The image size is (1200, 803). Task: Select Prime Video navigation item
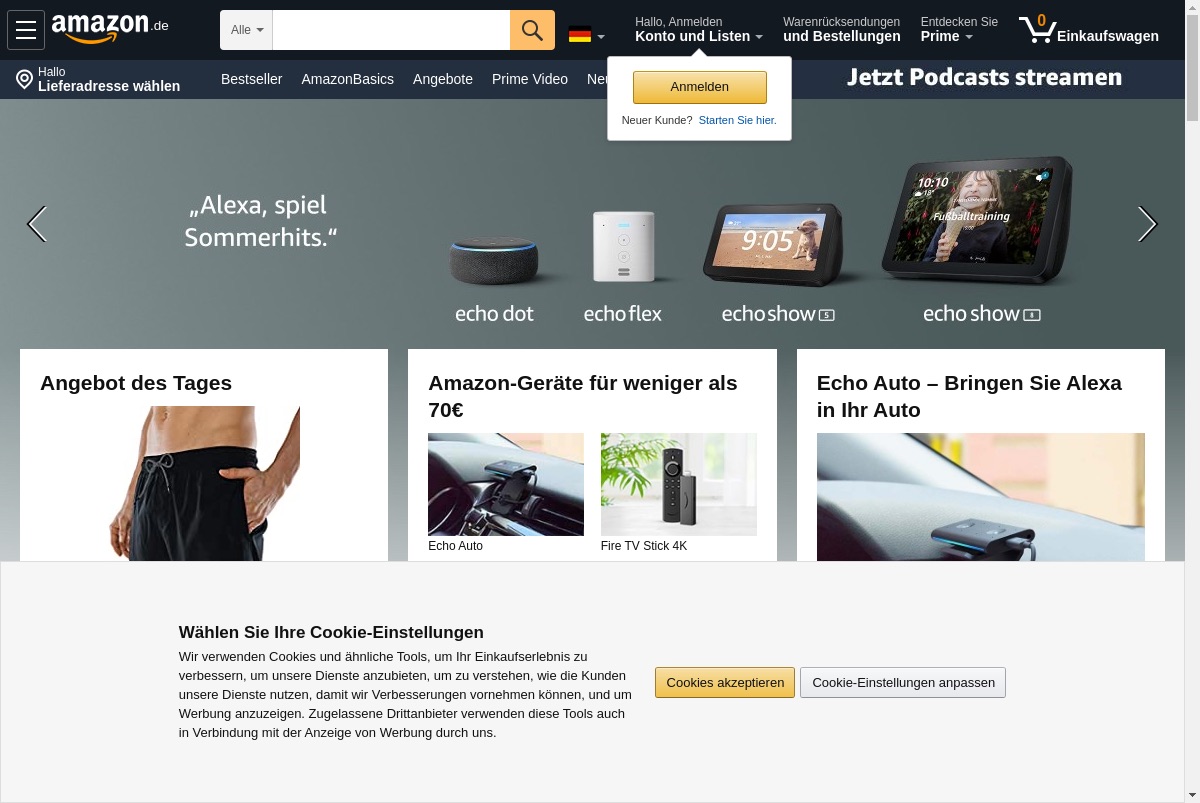[530, 79]
